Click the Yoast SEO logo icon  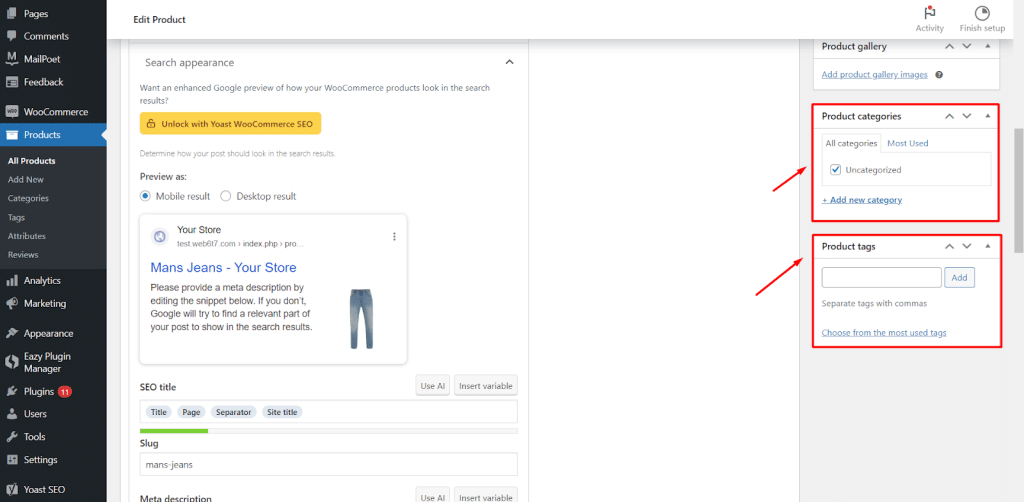point(11,489)
